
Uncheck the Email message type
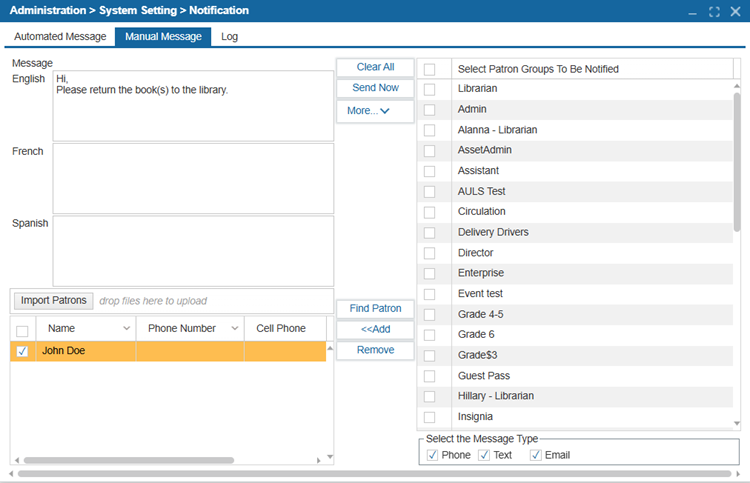click(x=536, y=455)
